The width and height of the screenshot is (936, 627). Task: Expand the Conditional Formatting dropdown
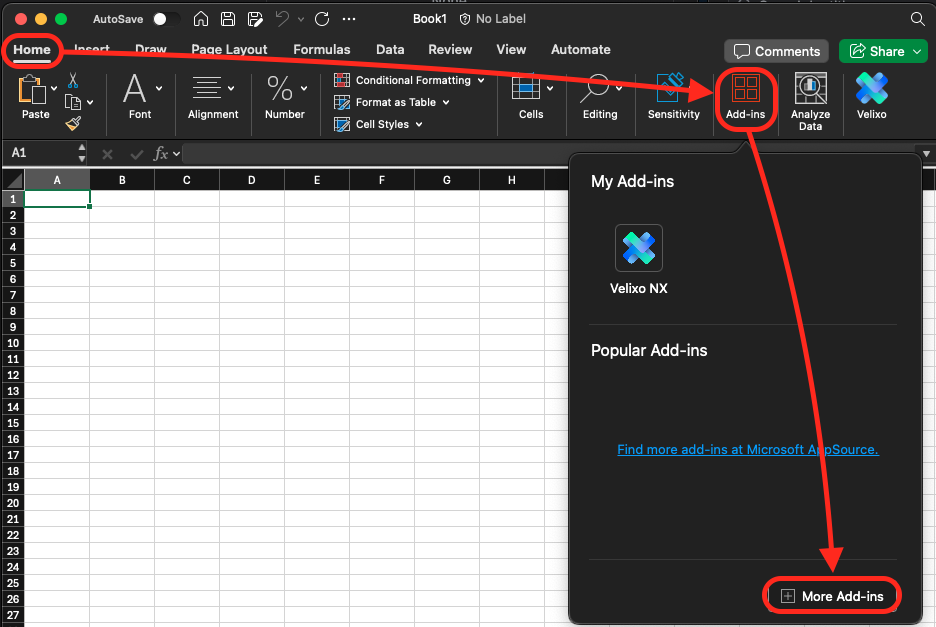coord(481,80)
